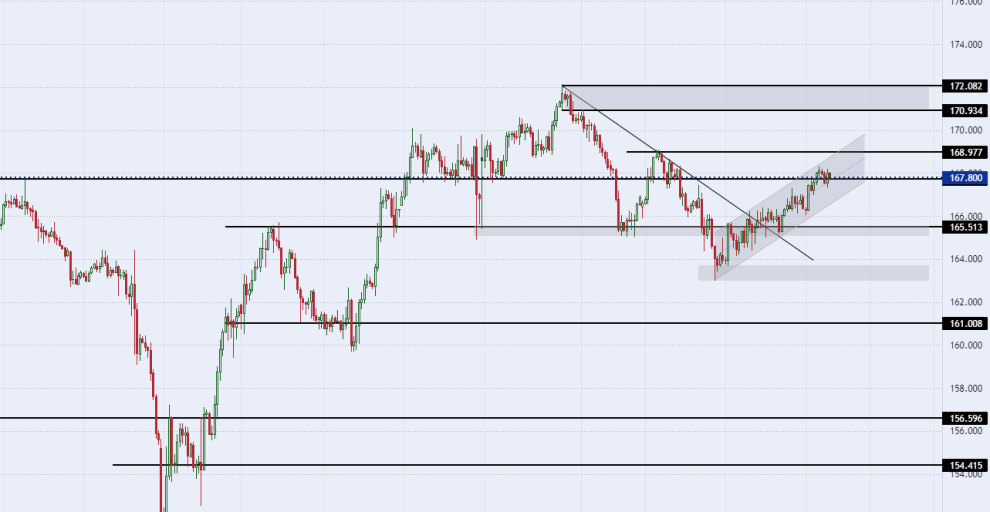Image resolution: width=990 pixels, height=512 pixels.
Task: Click the 154.415 price label
Action: click(963, 465)
